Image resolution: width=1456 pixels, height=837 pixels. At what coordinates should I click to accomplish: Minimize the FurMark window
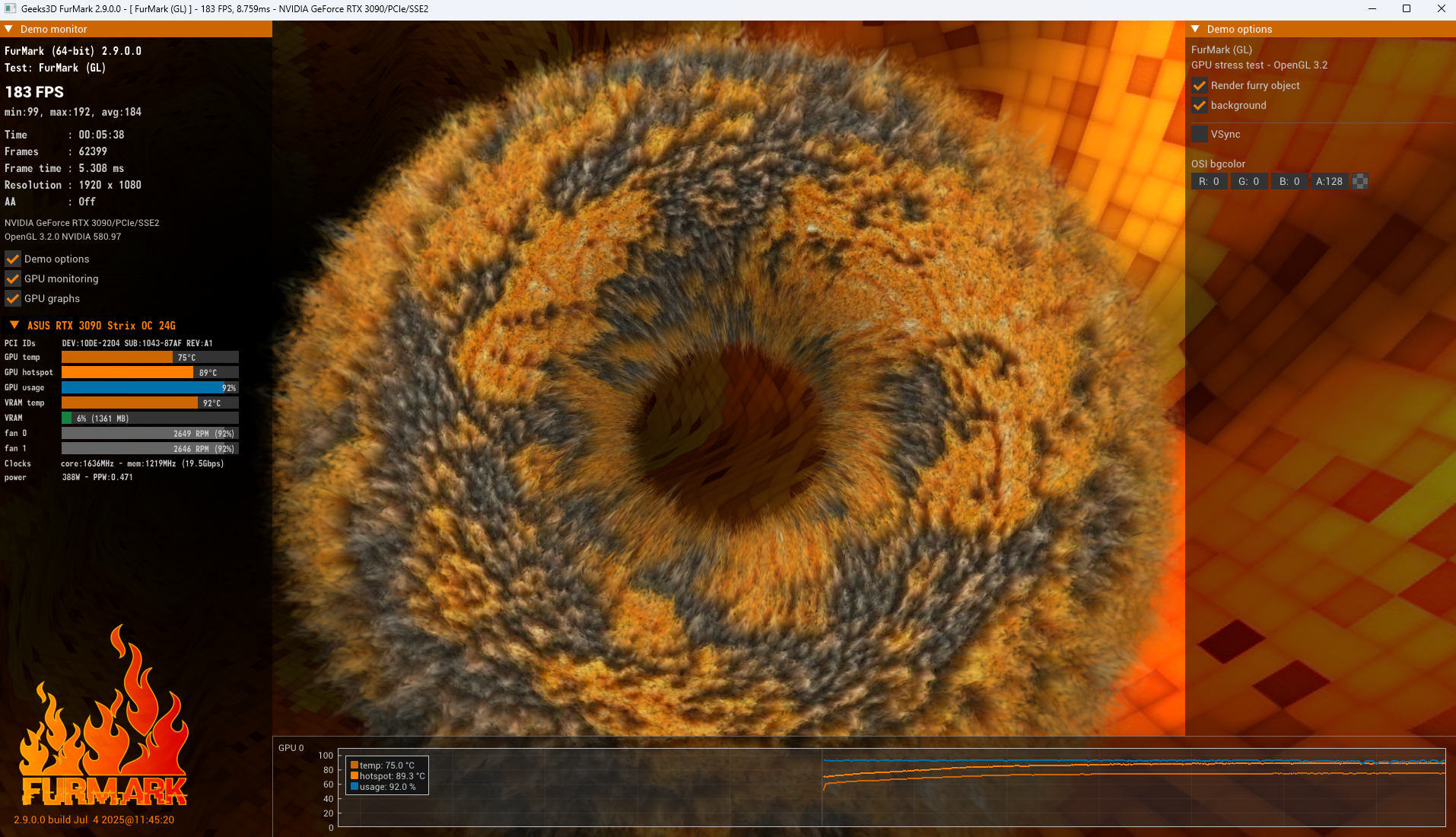pos(1372,9)
